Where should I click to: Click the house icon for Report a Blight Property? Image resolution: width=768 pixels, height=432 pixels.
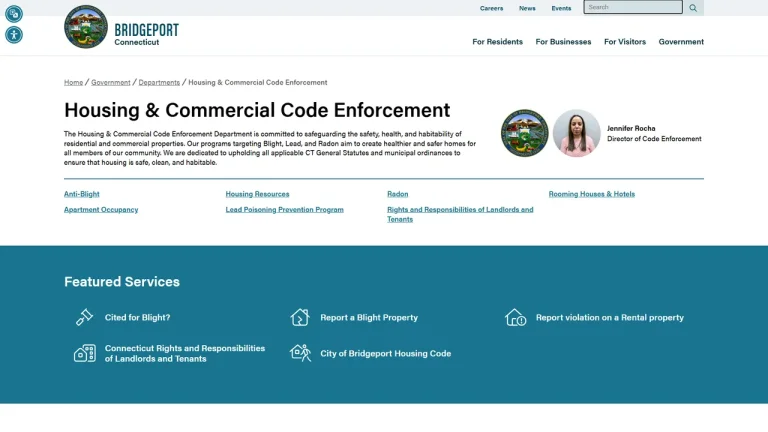300,317
